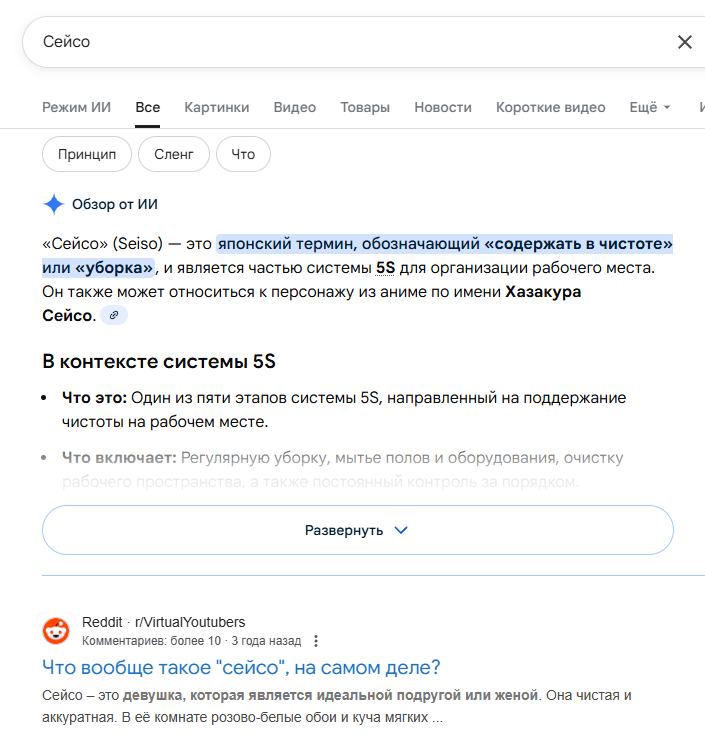The width and height of the screenshot is (705, 746).
Task: Open the Короткие видео tab
Action: click(551, 108)
